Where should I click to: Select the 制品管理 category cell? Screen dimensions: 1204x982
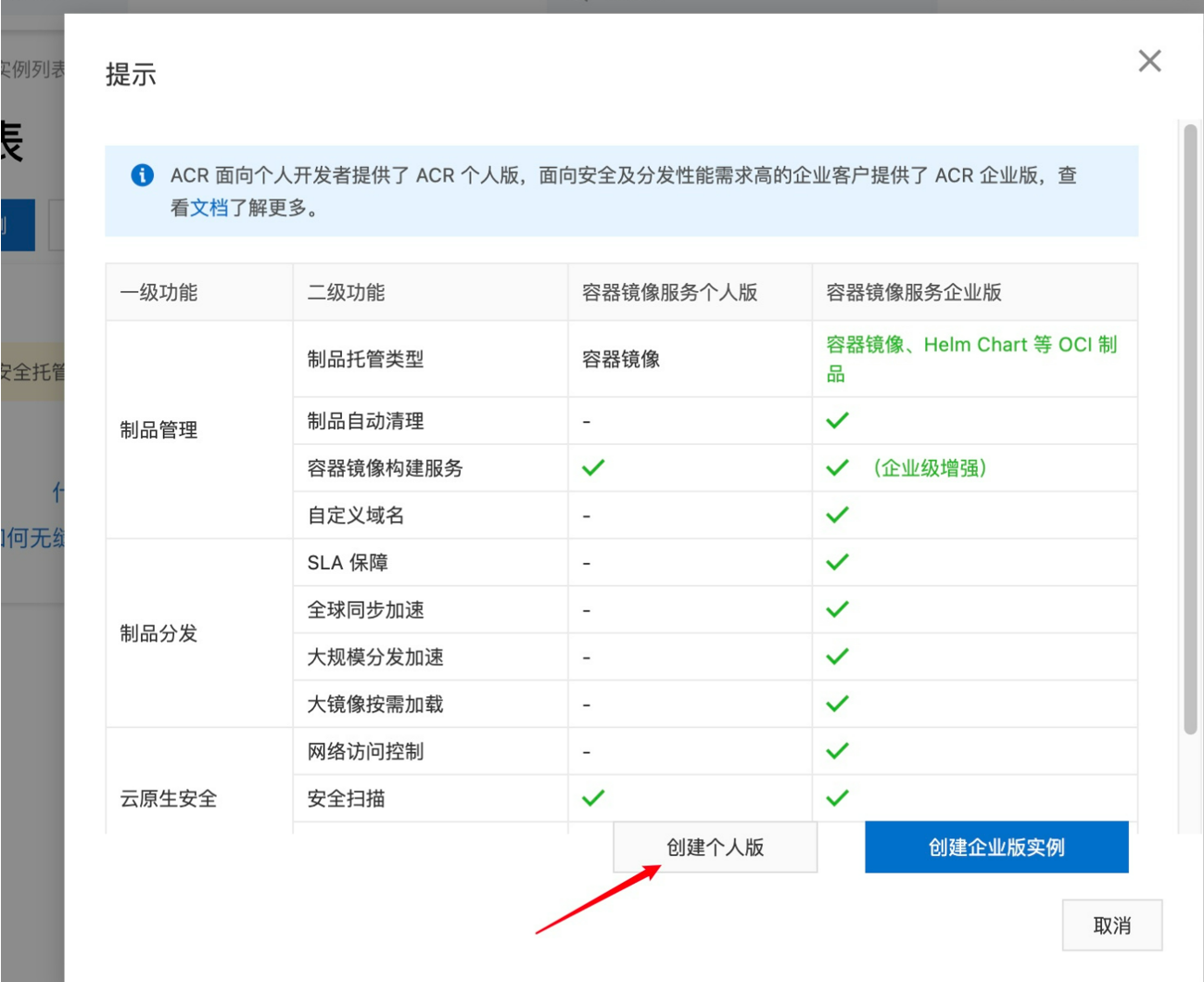pos(158,430)
